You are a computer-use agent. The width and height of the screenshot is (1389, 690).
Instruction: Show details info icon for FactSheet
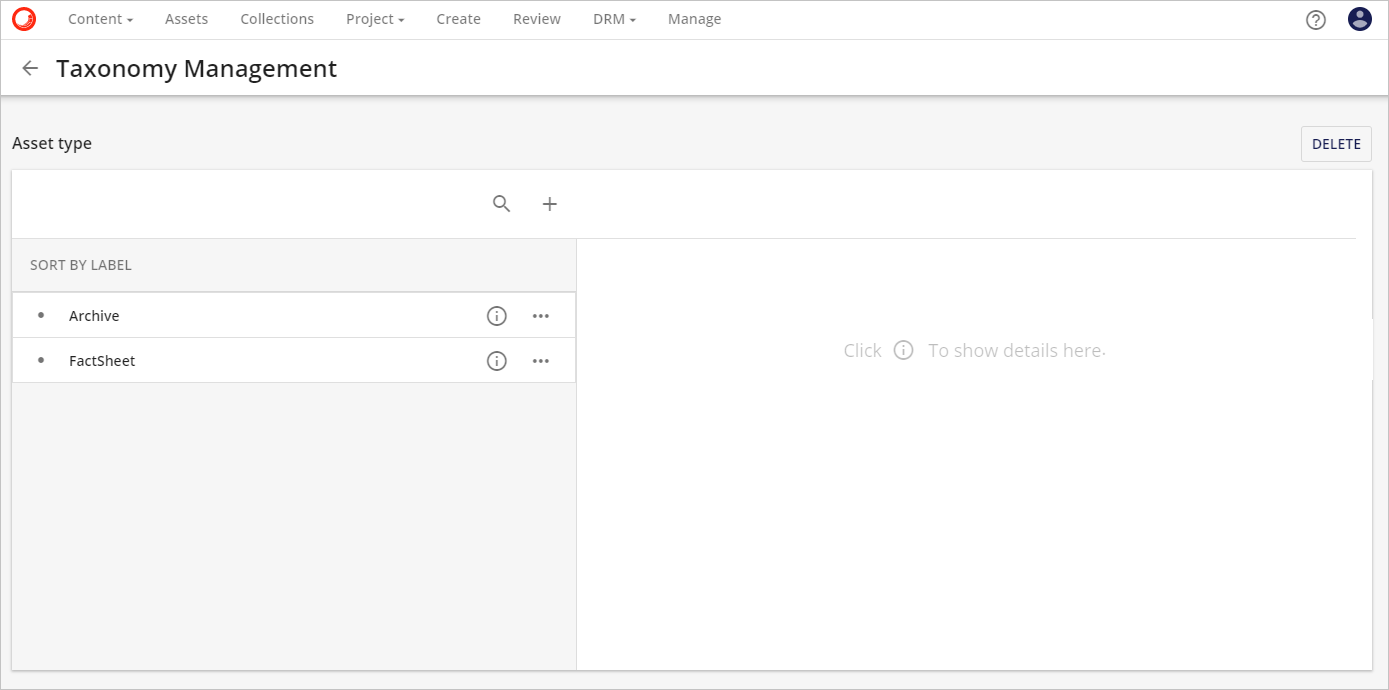tap(496, 361)
